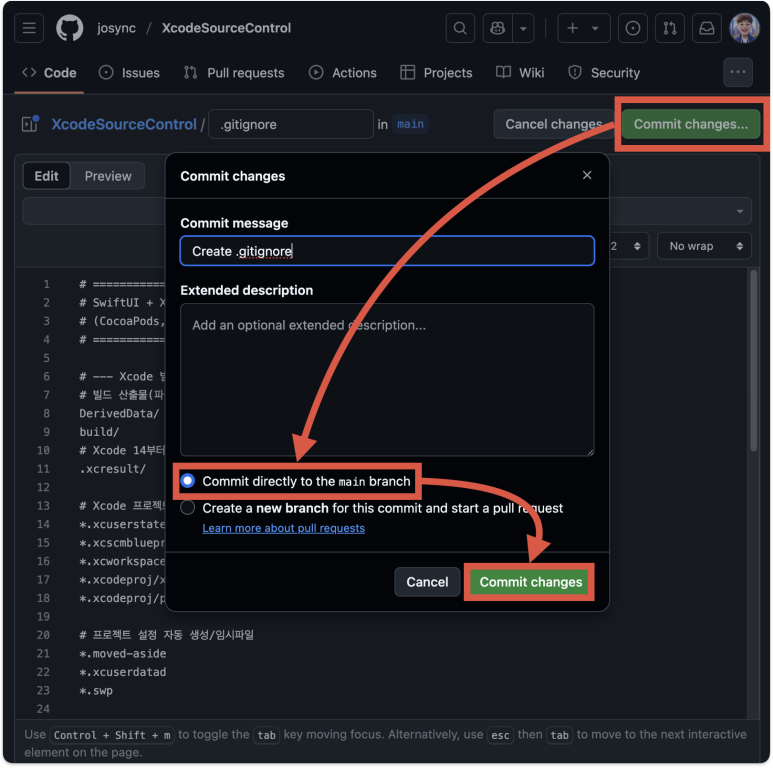Select the Preview tab
The height and width of the screenshot is (768, 773).
[108, 176]
